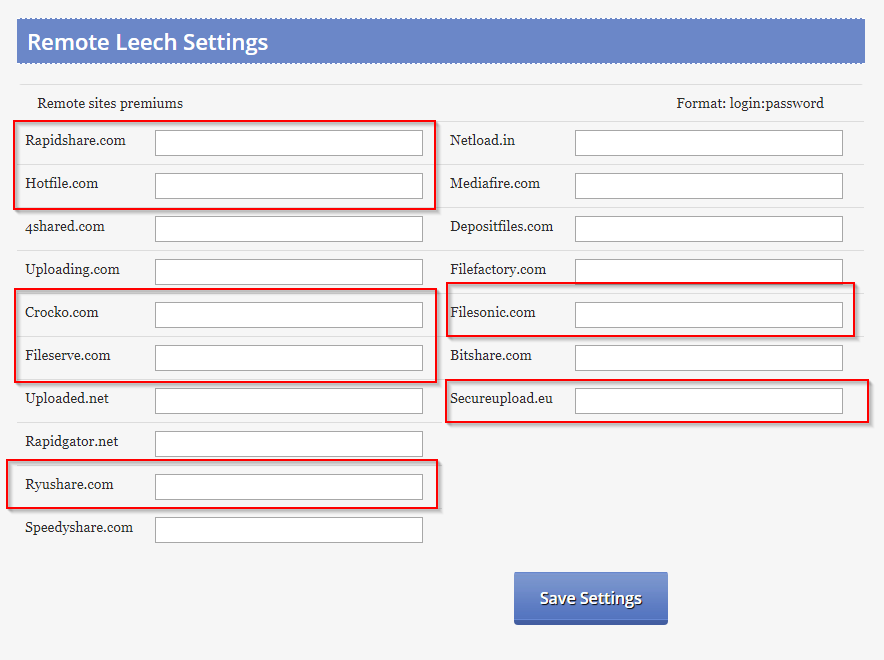Click the Netload.in label
The height and width of the screenshot is (660, 884).
(482, 140)
